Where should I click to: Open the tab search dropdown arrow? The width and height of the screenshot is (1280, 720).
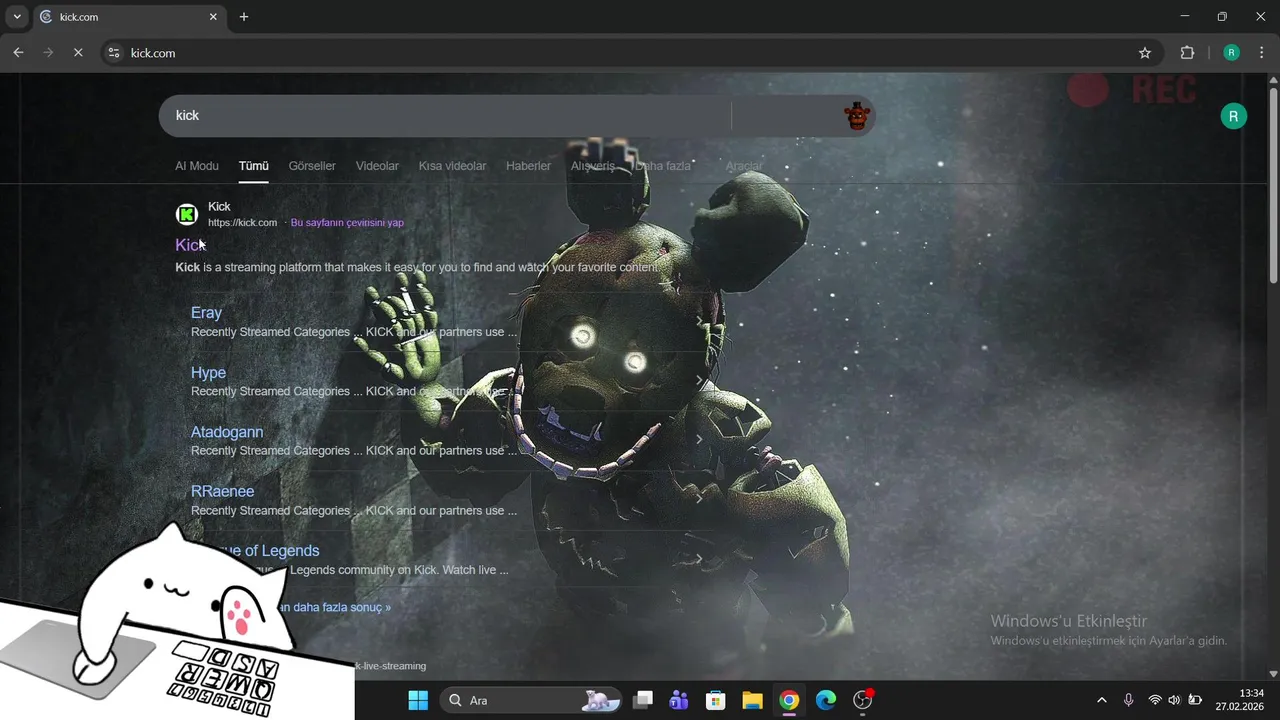pos(17,17)
